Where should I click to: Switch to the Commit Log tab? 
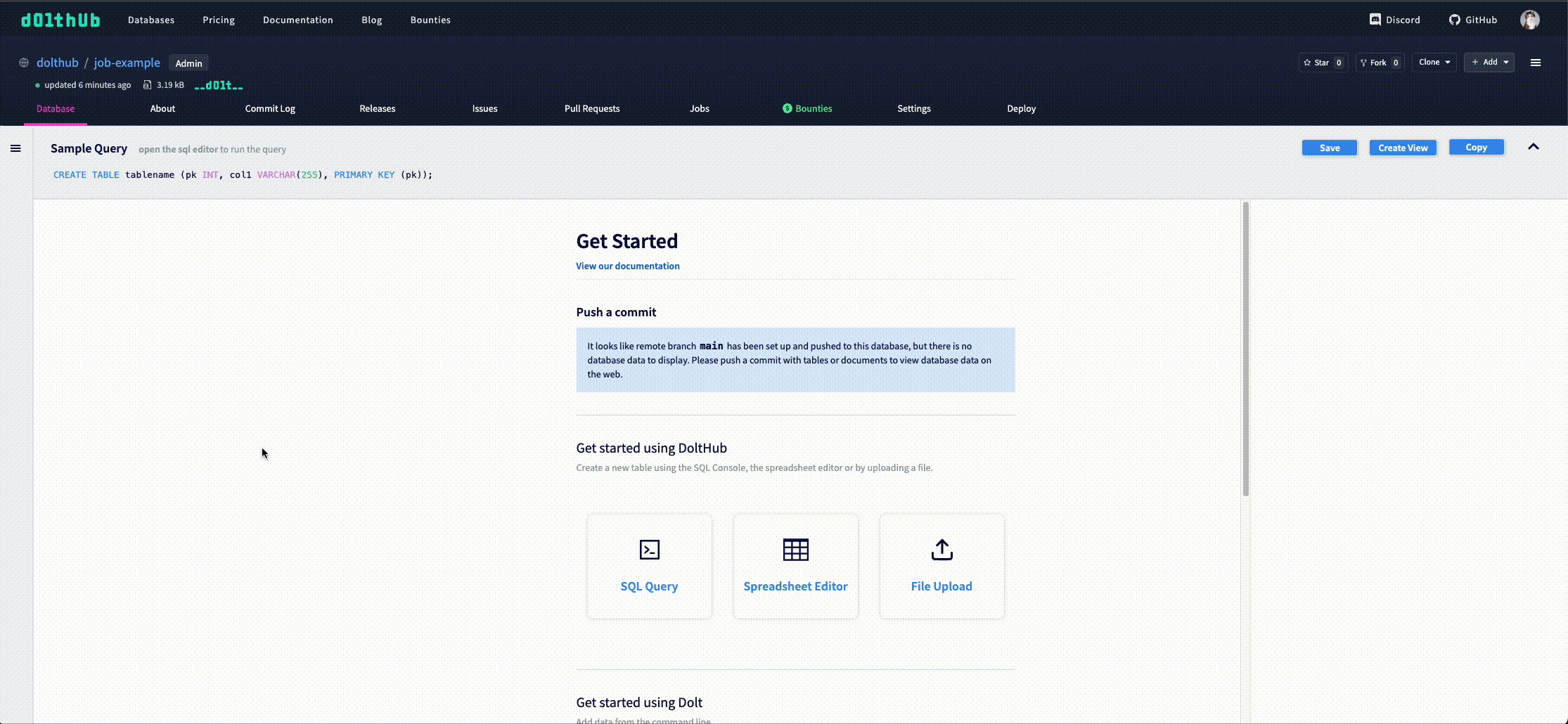click(270, 108)
